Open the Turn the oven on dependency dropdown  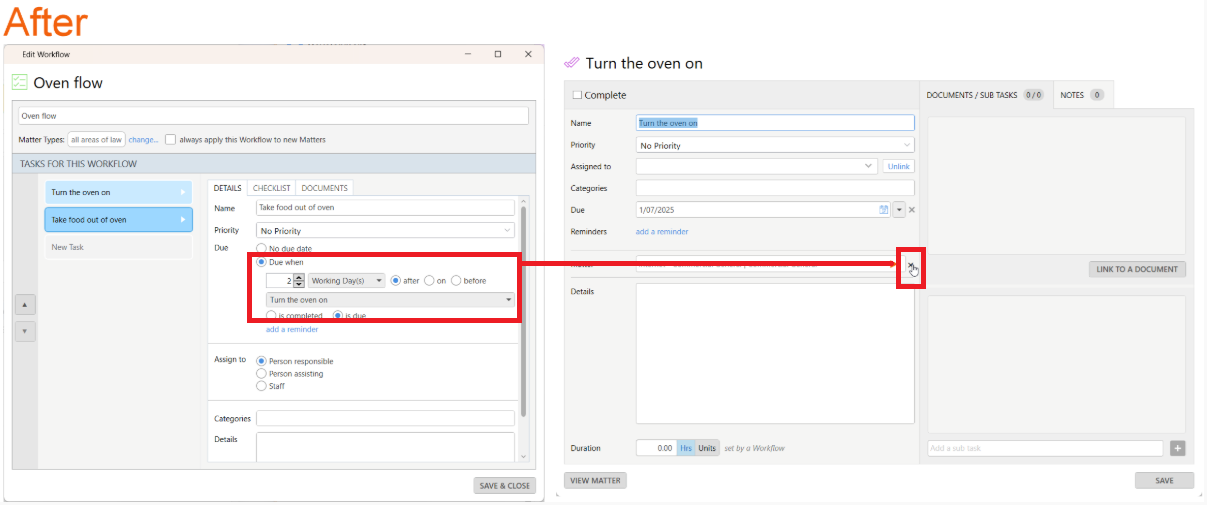(390, 299)
